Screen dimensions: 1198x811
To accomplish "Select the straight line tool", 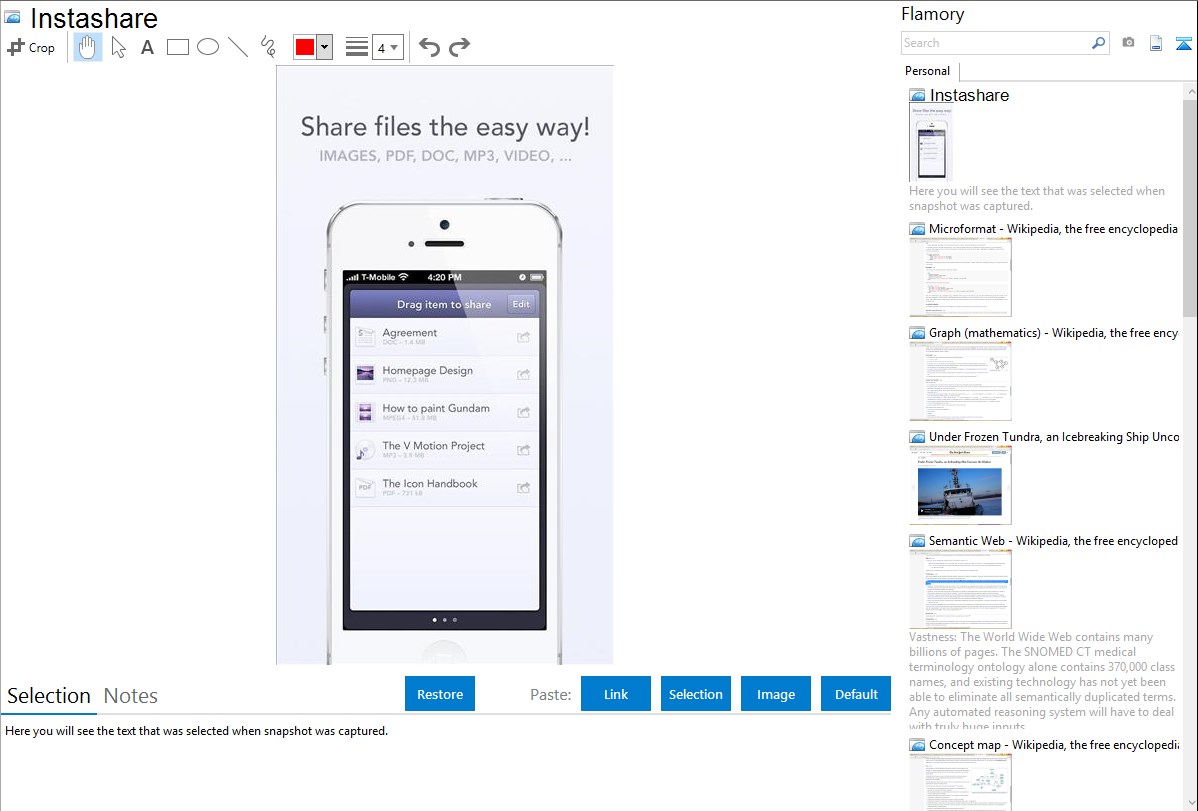I will click(x=237, y=47).
